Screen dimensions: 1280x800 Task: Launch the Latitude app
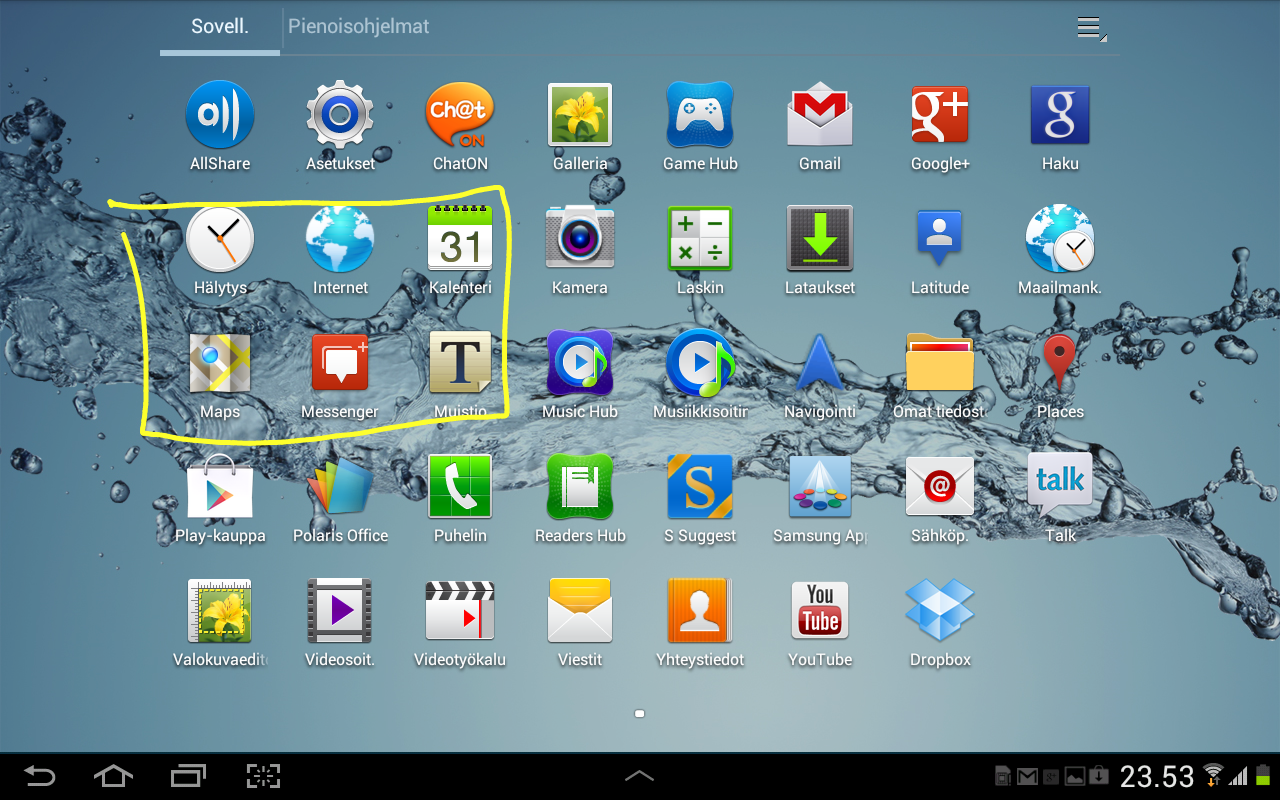[939, 238]
